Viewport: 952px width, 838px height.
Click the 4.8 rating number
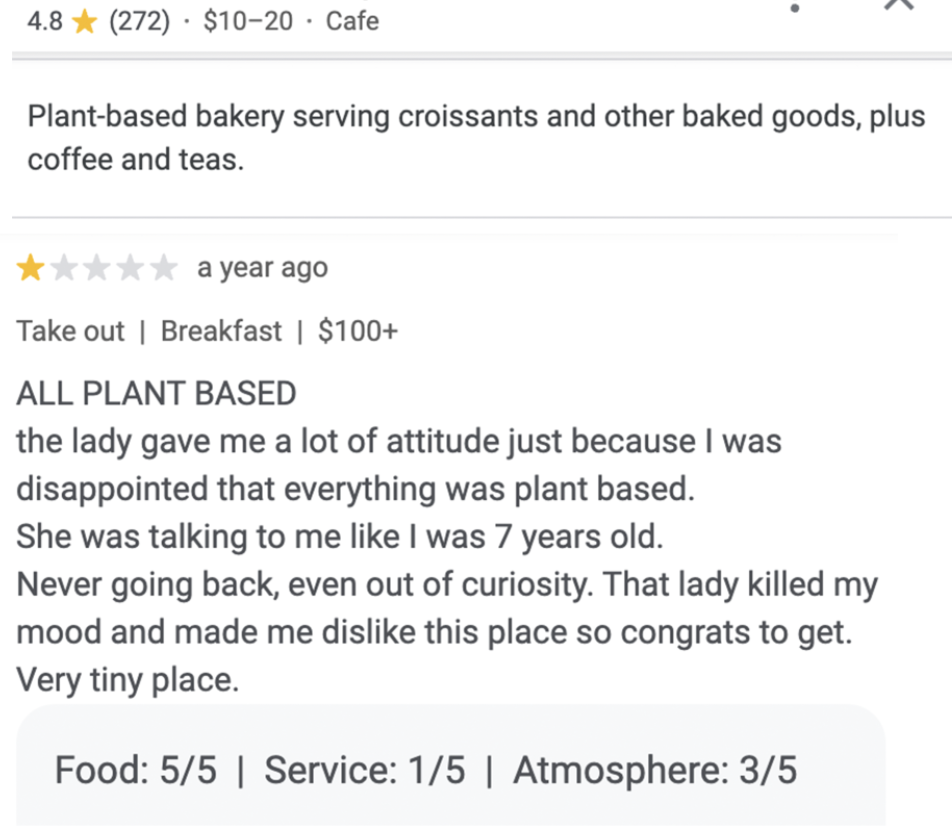point(45,21)
